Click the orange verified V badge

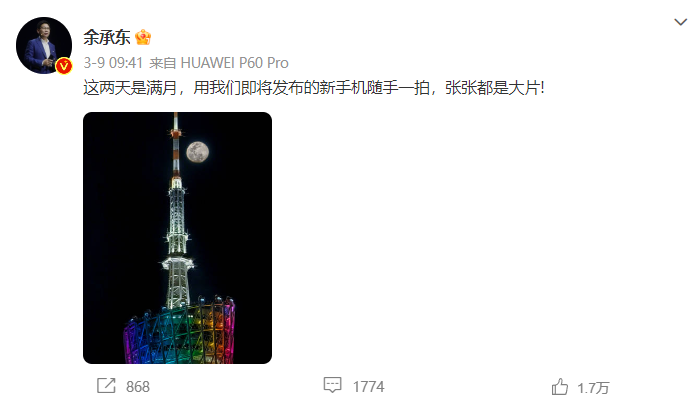point(64,66)
